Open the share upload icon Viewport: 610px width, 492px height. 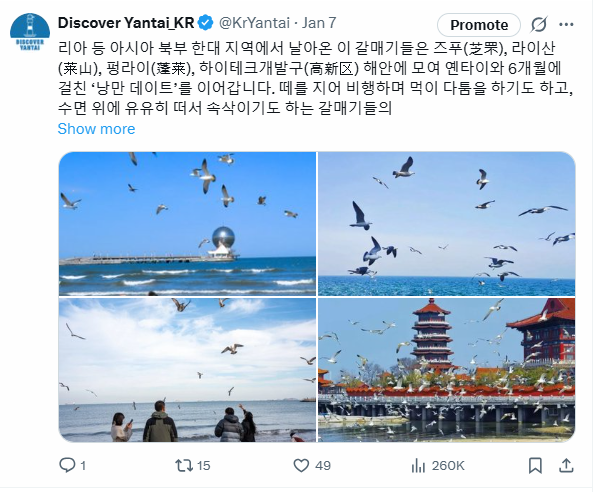click(x=566, y=465)
